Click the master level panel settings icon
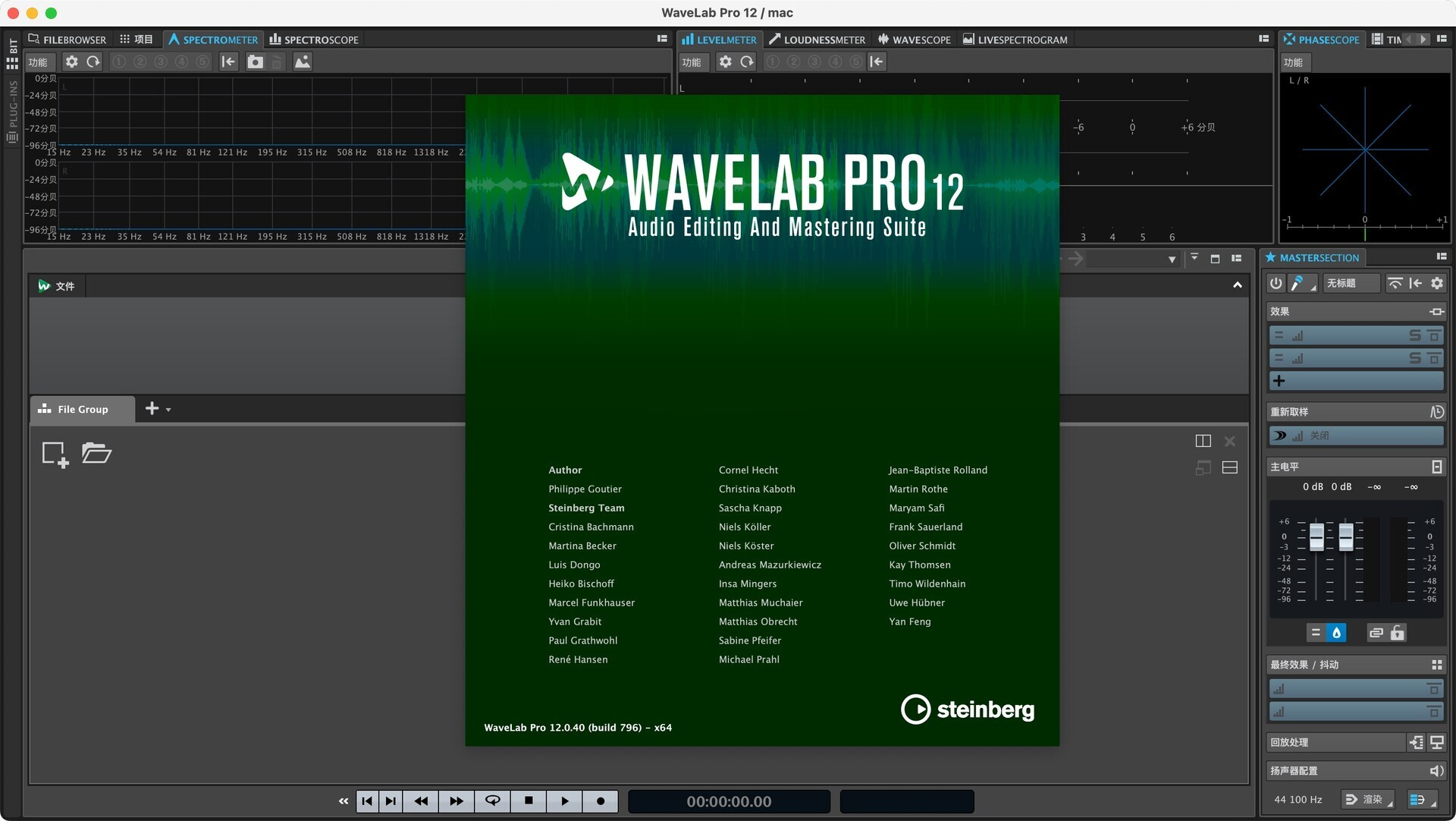 (1436, 467)
